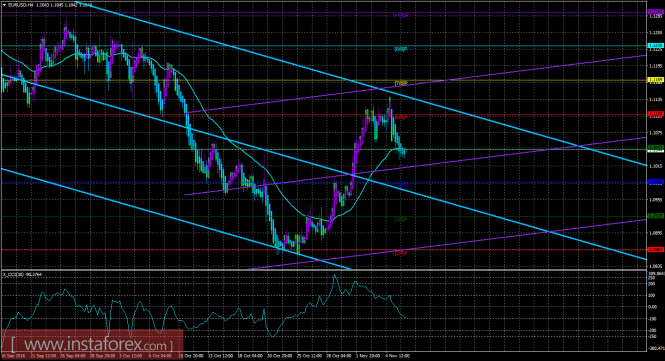Click the latest candle near white price line
Viewport: 665px width, 361px height.
point(405,151)
